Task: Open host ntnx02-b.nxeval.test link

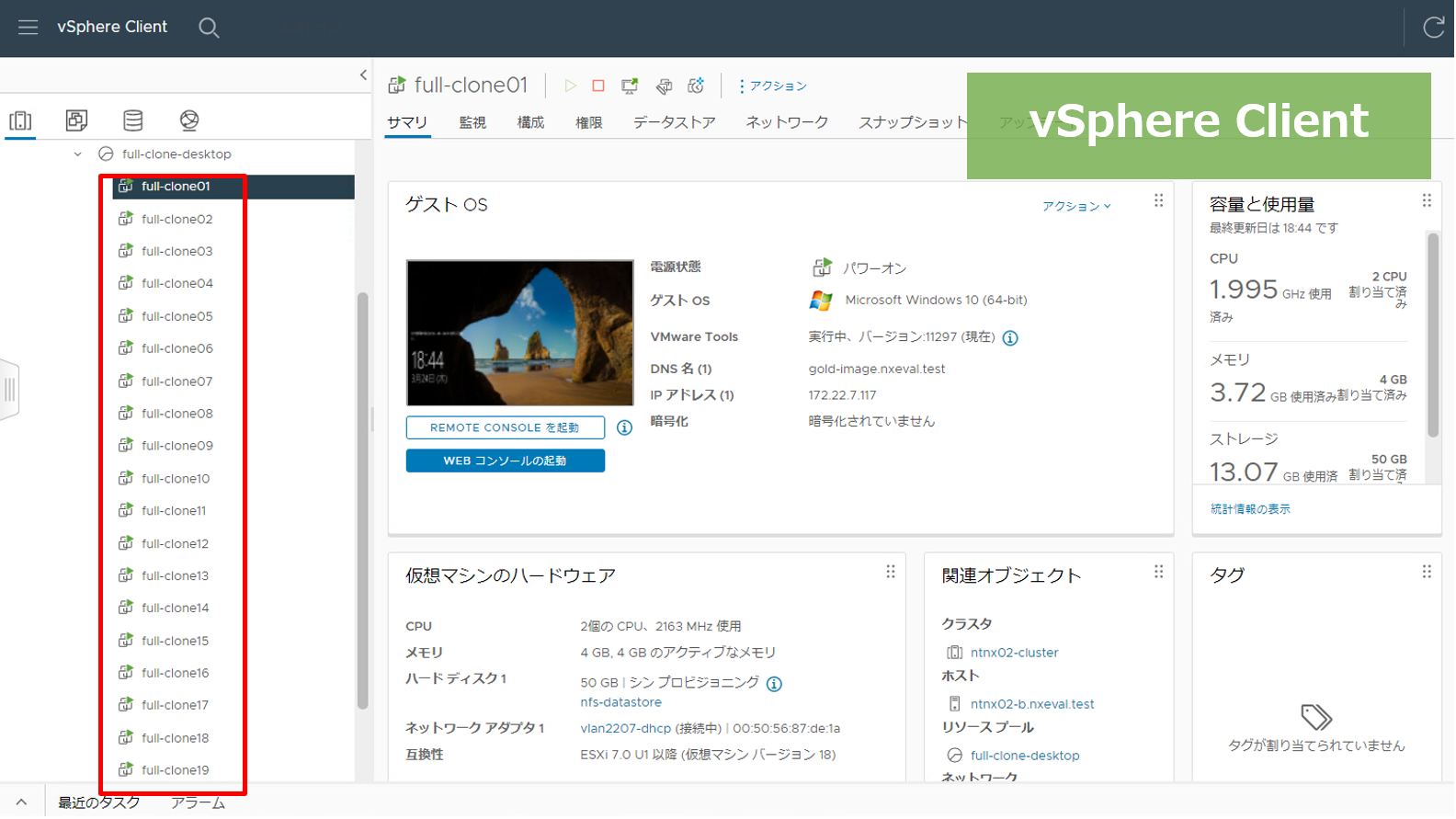Action: (1032, 705)
